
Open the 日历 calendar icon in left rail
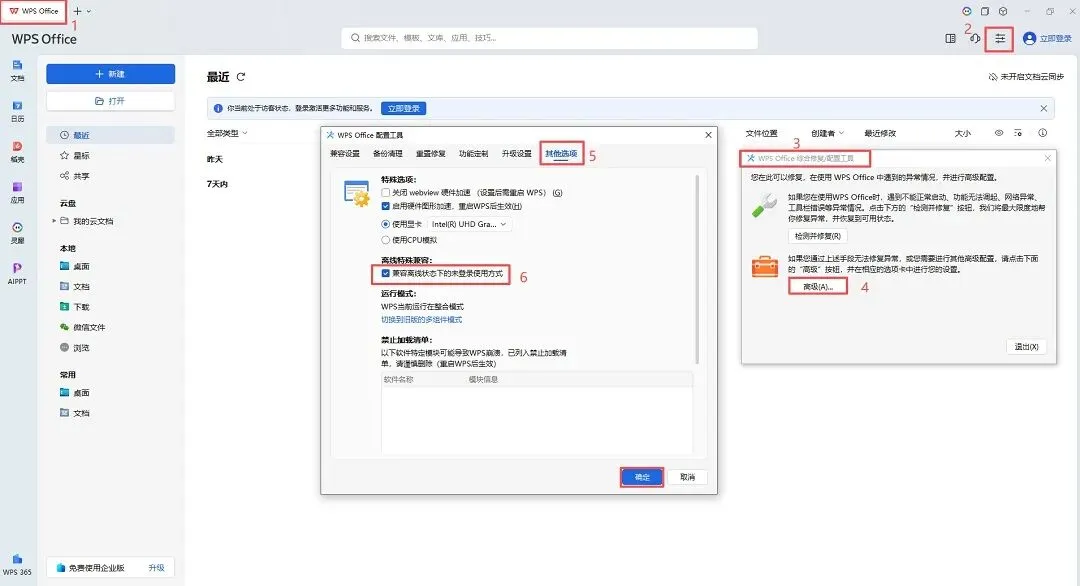pyautogui.click(x=17, y=111)
